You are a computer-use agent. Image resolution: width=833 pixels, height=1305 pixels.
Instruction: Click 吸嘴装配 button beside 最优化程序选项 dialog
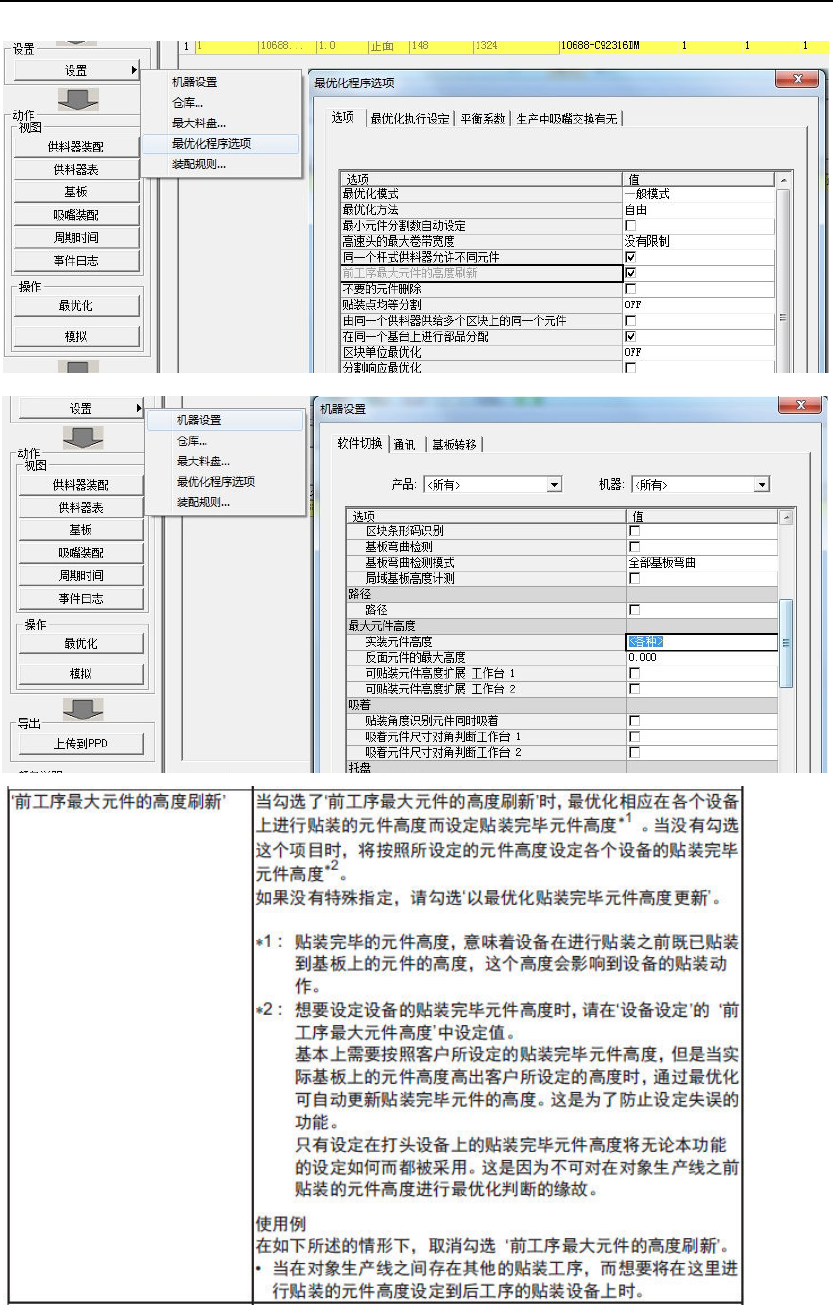(76, 215)
